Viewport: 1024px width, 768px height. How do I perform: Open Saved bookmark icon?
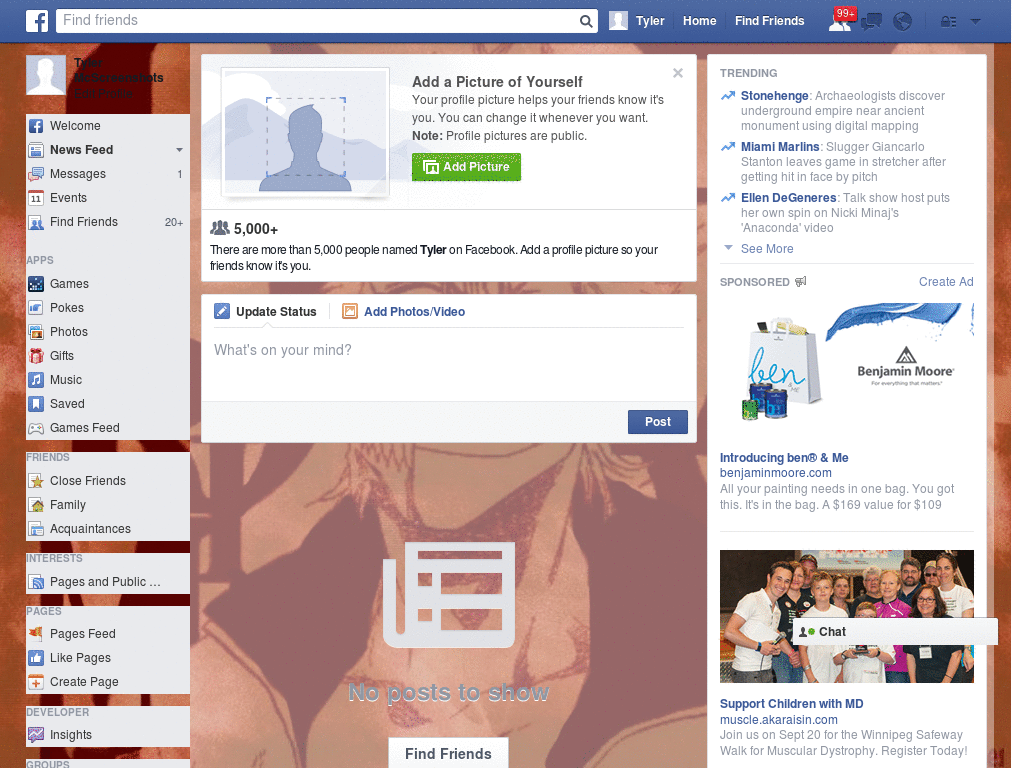[x=36, y=404]
